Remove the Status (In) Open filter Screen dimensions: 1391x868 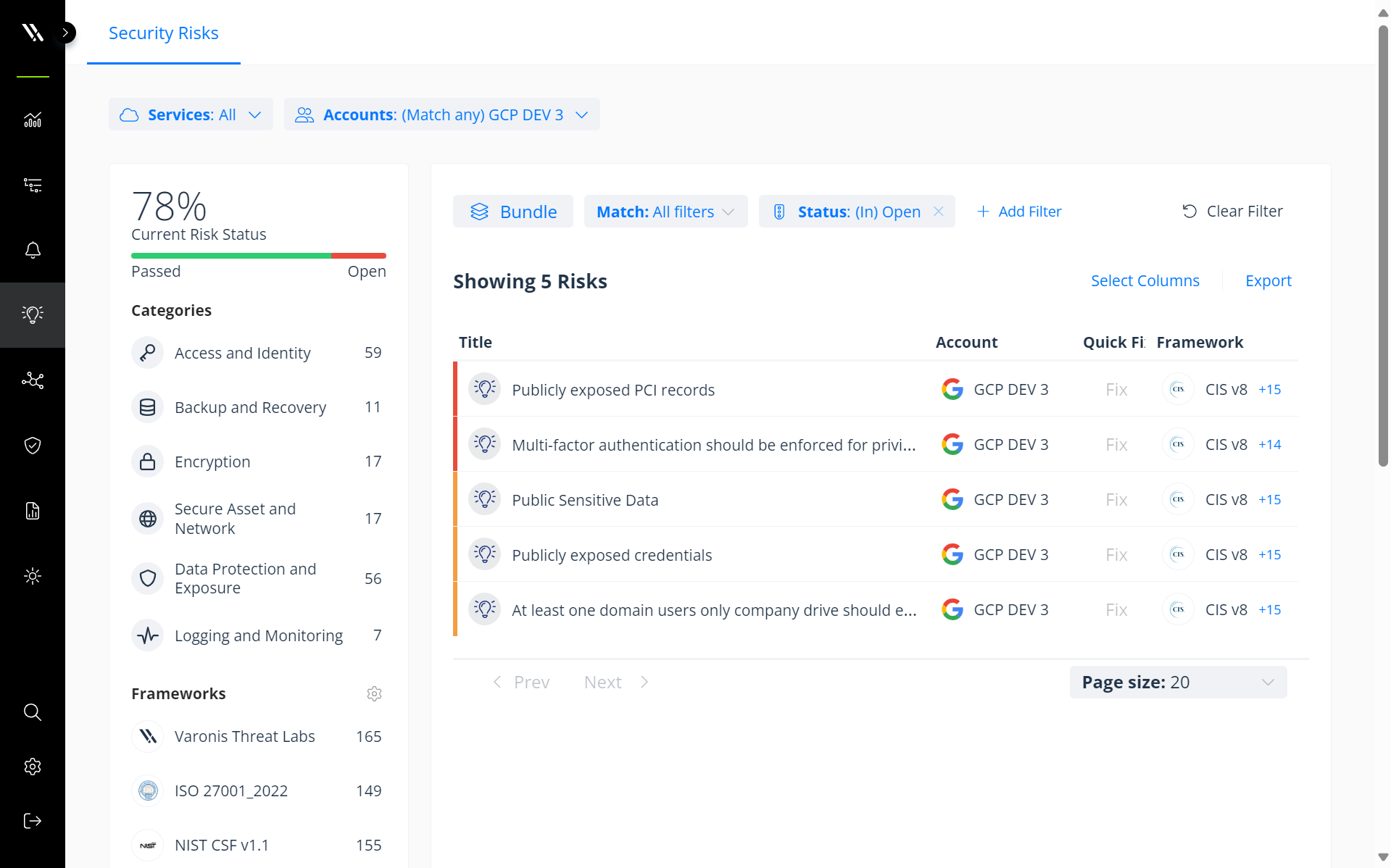[x=938, y=211]
